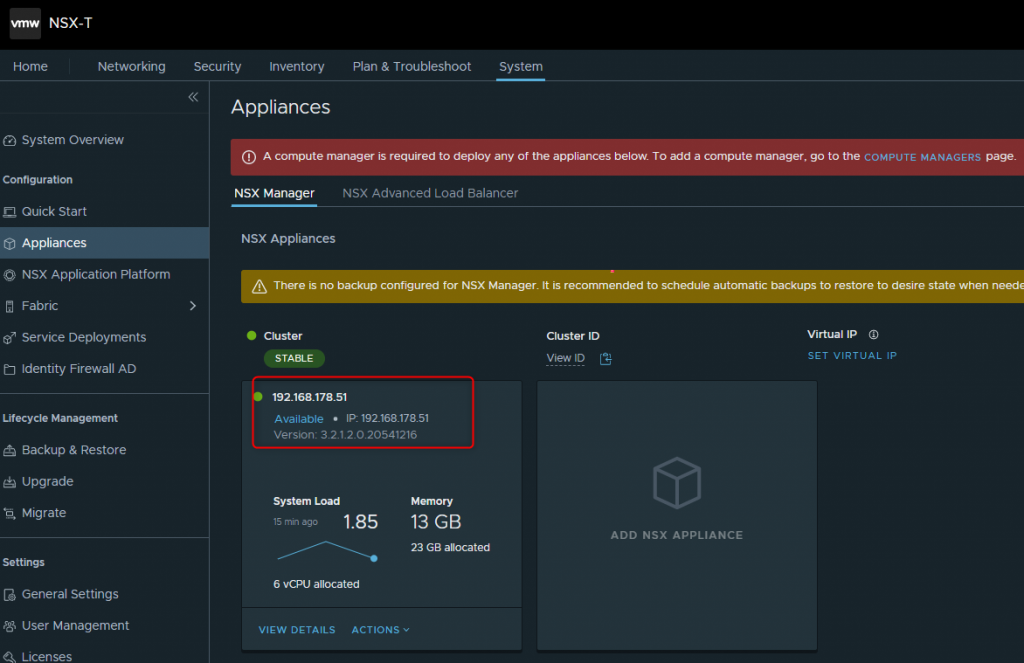Click the NSX Application Platform icon
This screenshot has height=663, width=1024.
tap(9, 275)
